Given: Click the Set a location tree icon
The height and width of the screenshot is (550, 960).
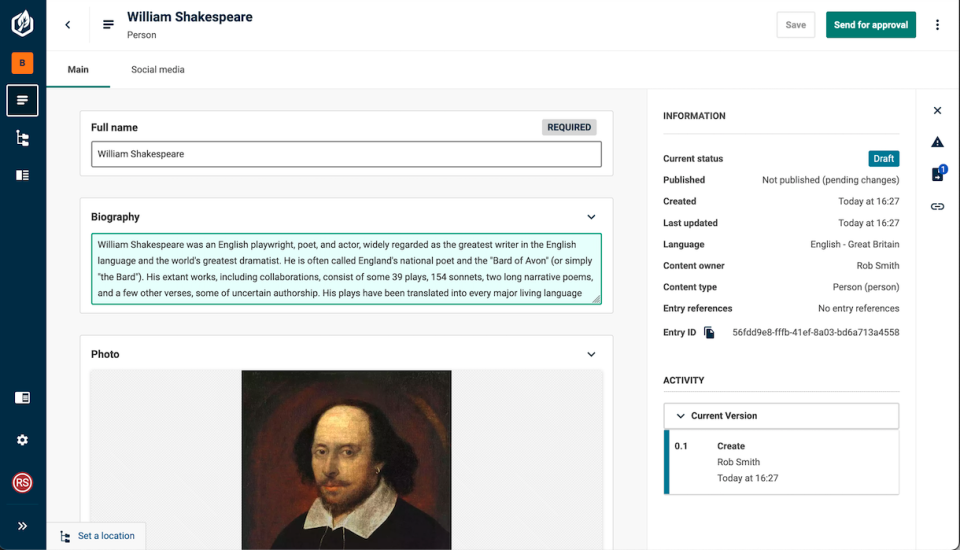Looking at the screenshot, I should point(66,537).
